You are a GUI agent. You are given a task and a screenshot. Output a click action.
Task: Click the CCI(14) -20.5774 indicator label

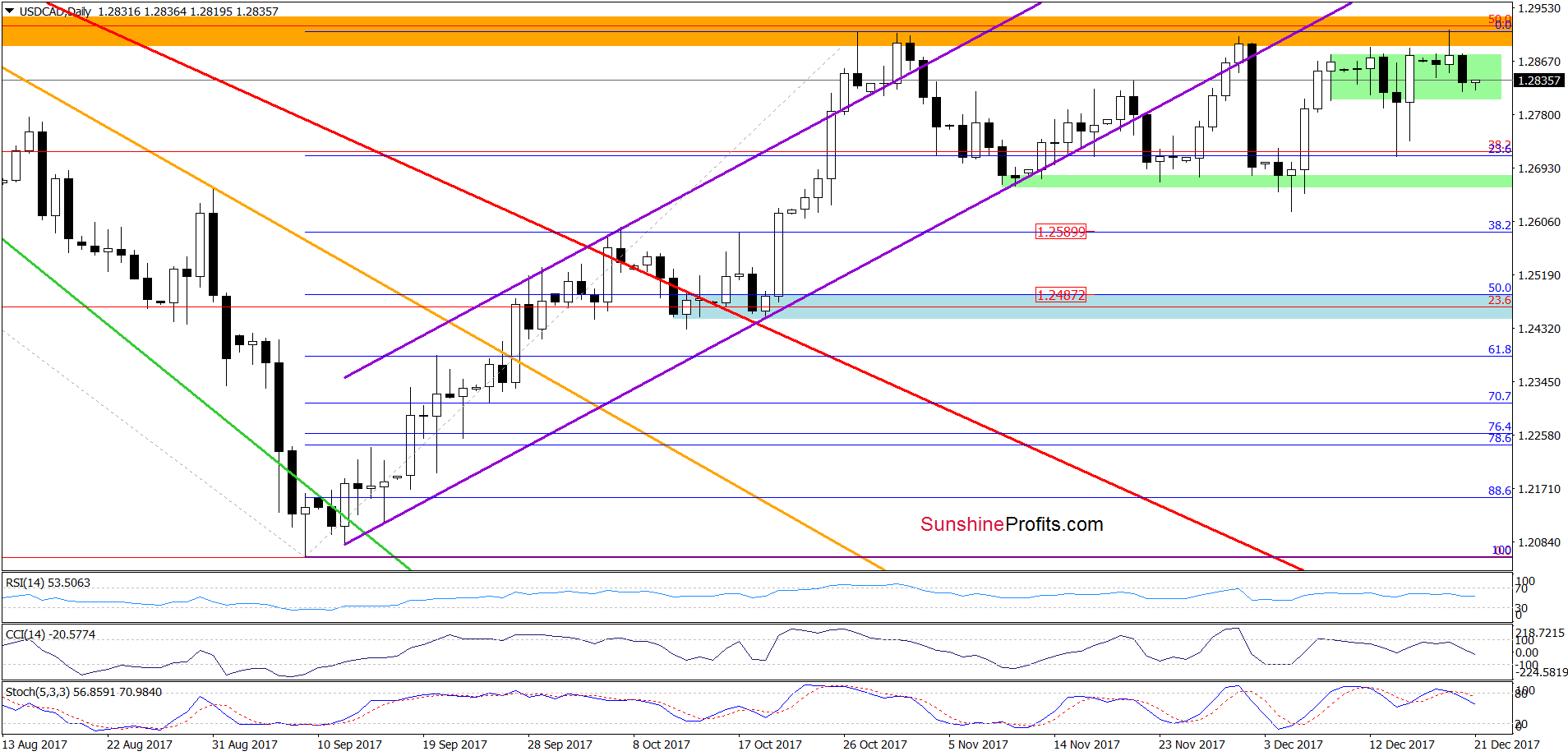click(x=50, y=634)
